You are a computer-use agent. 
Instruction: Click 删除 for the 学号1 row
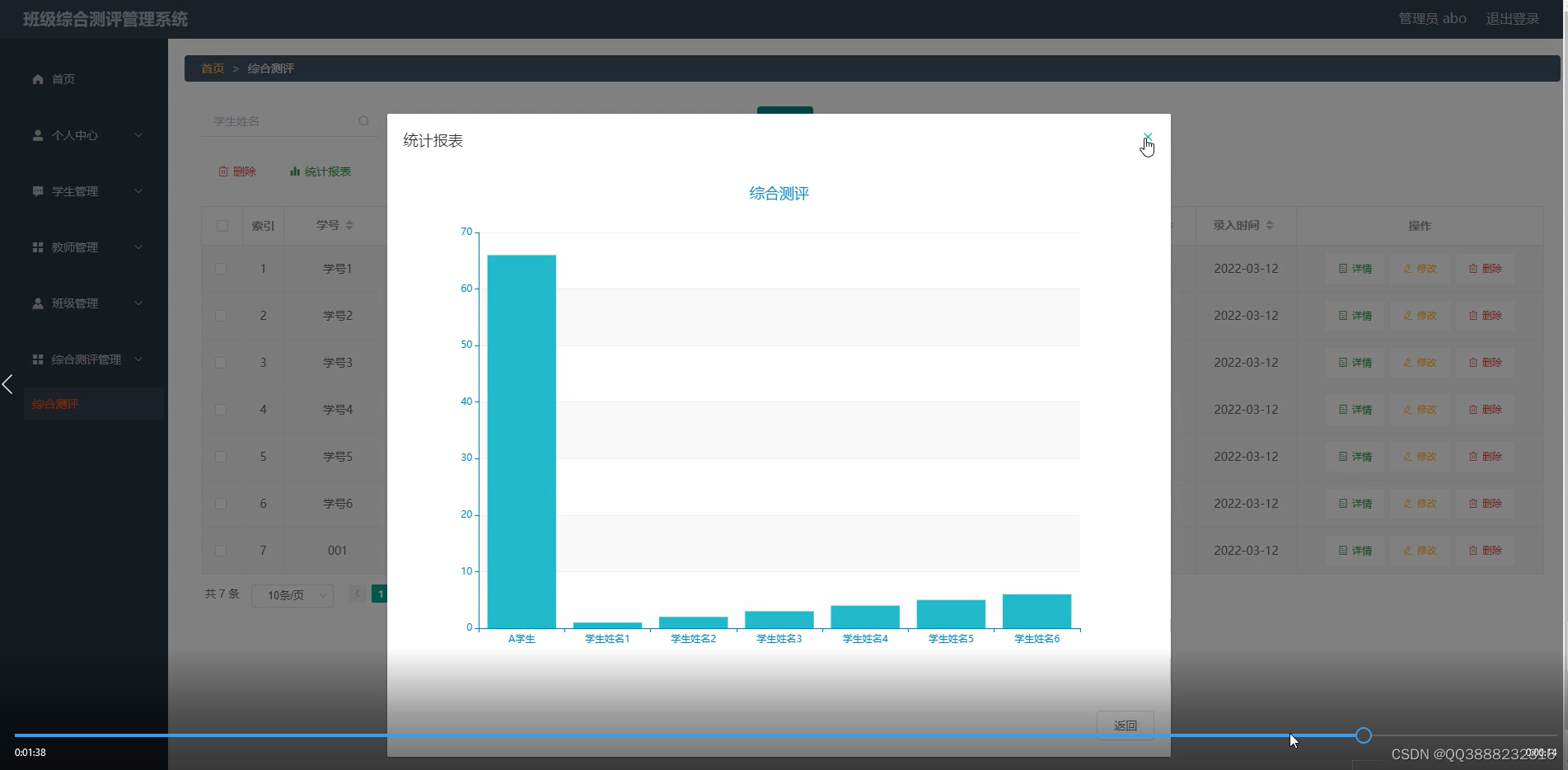(x=1485, y=269)
